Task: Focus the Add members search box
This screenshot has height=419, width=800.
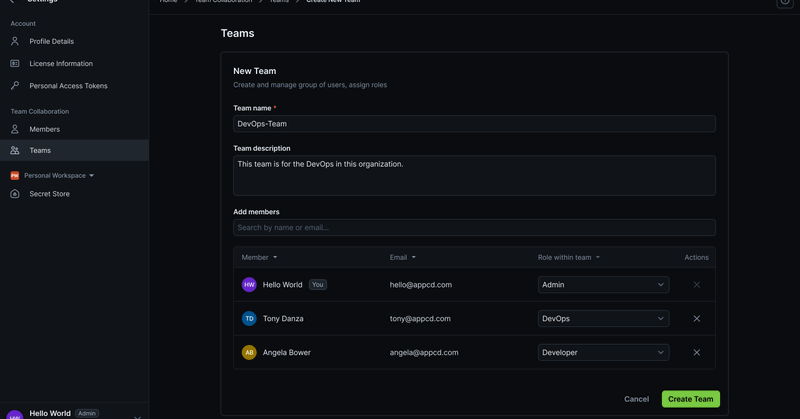Action: pos(474,228)
